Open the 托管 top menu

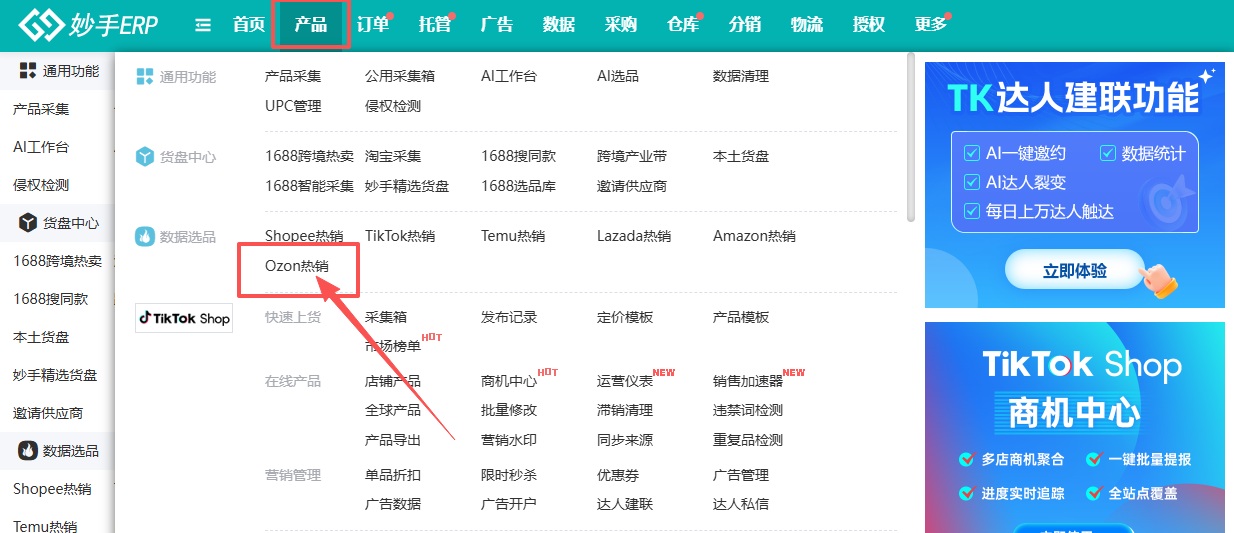[x=435, y=25]
